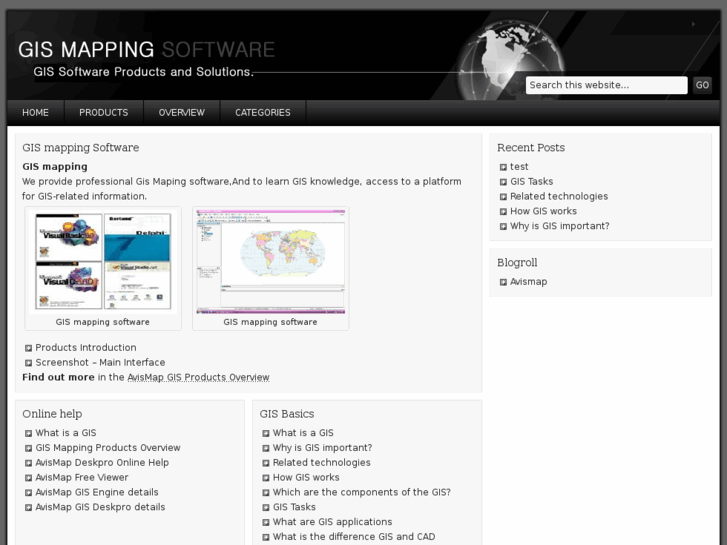Open What are GIS applications link
Viewport: 727px width, 545px height.
332,522
